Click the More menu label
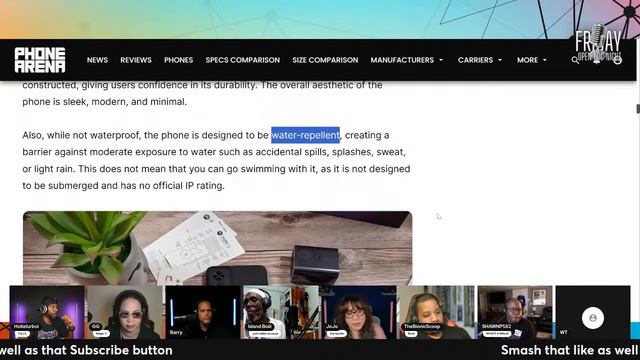This screenshot has height=360, width=640. click(527, 60)
